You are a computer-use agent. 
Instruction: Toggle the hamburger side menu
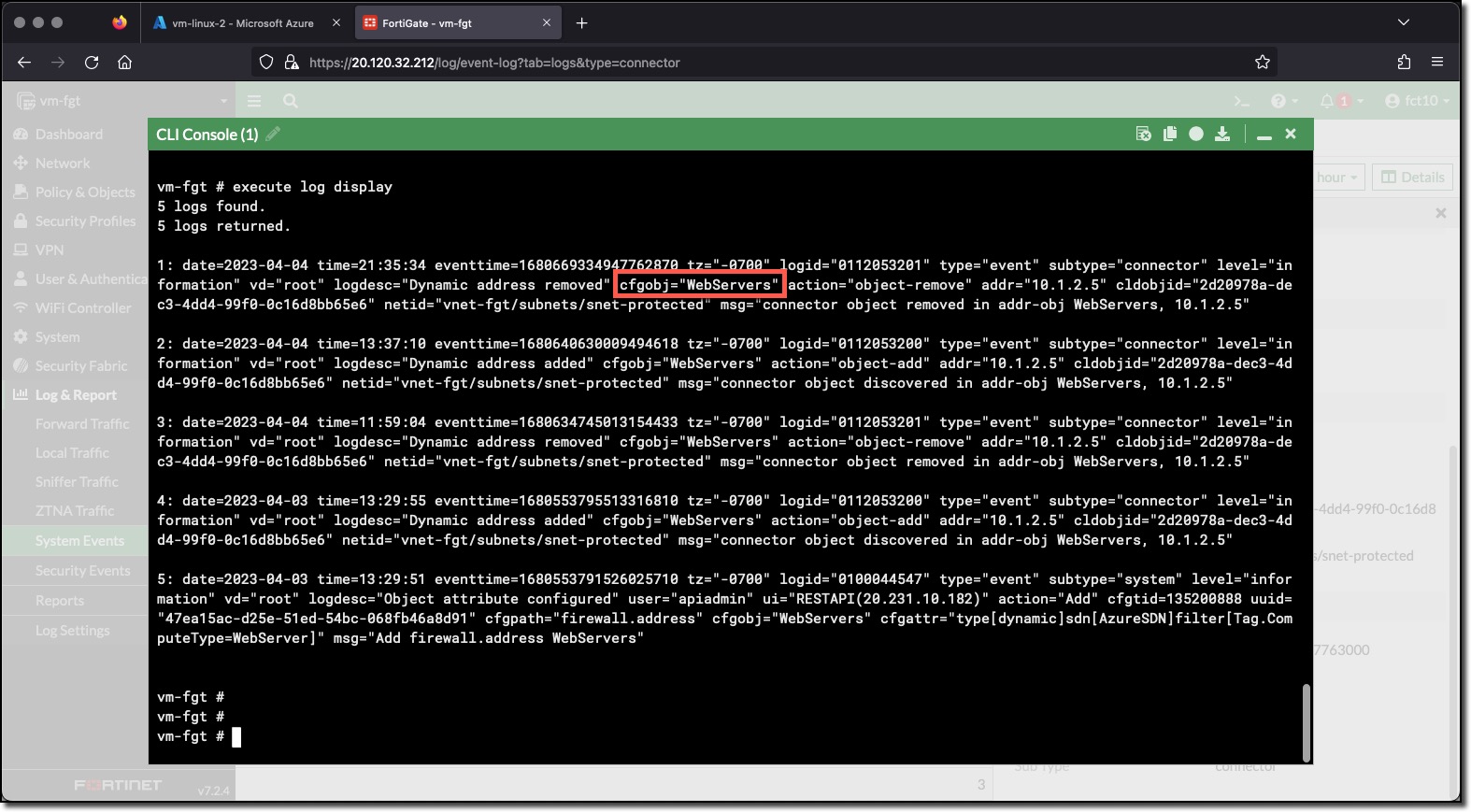pyautogui.click(x=254, y=101)
